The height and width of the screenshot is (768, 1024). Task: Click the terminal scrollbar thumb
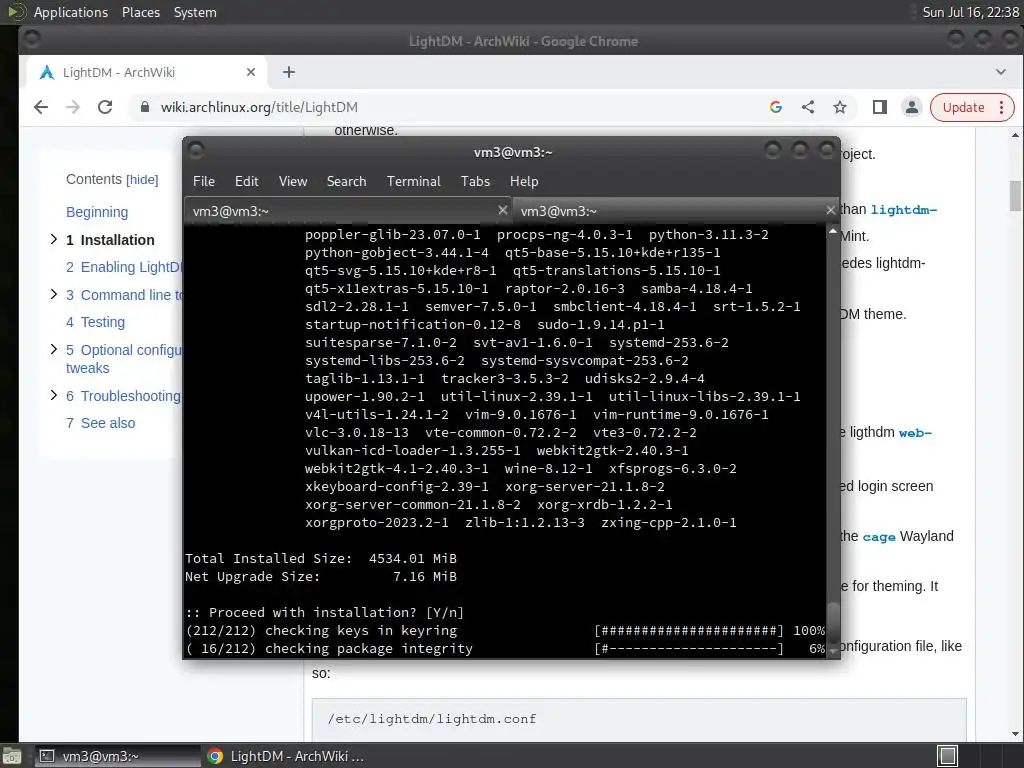pos(833,622)
